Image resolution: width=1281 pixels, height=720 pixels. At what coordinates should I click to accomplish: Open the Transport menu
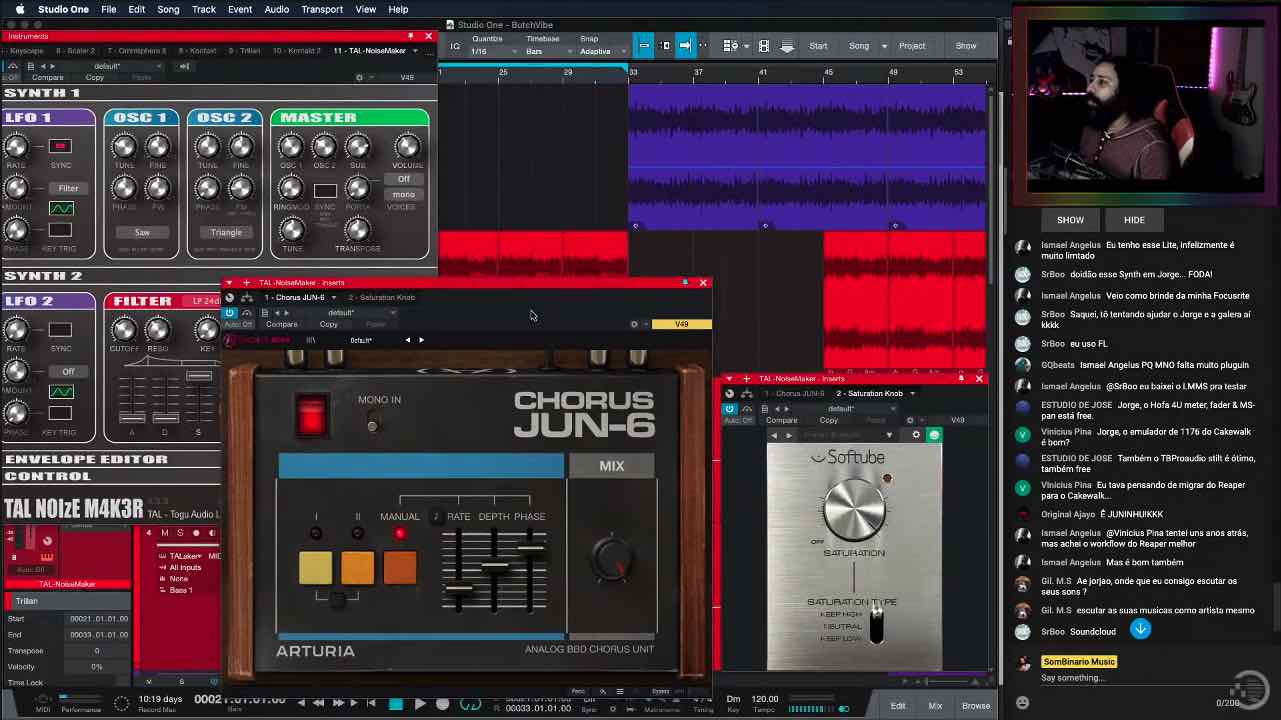(322, 9)
